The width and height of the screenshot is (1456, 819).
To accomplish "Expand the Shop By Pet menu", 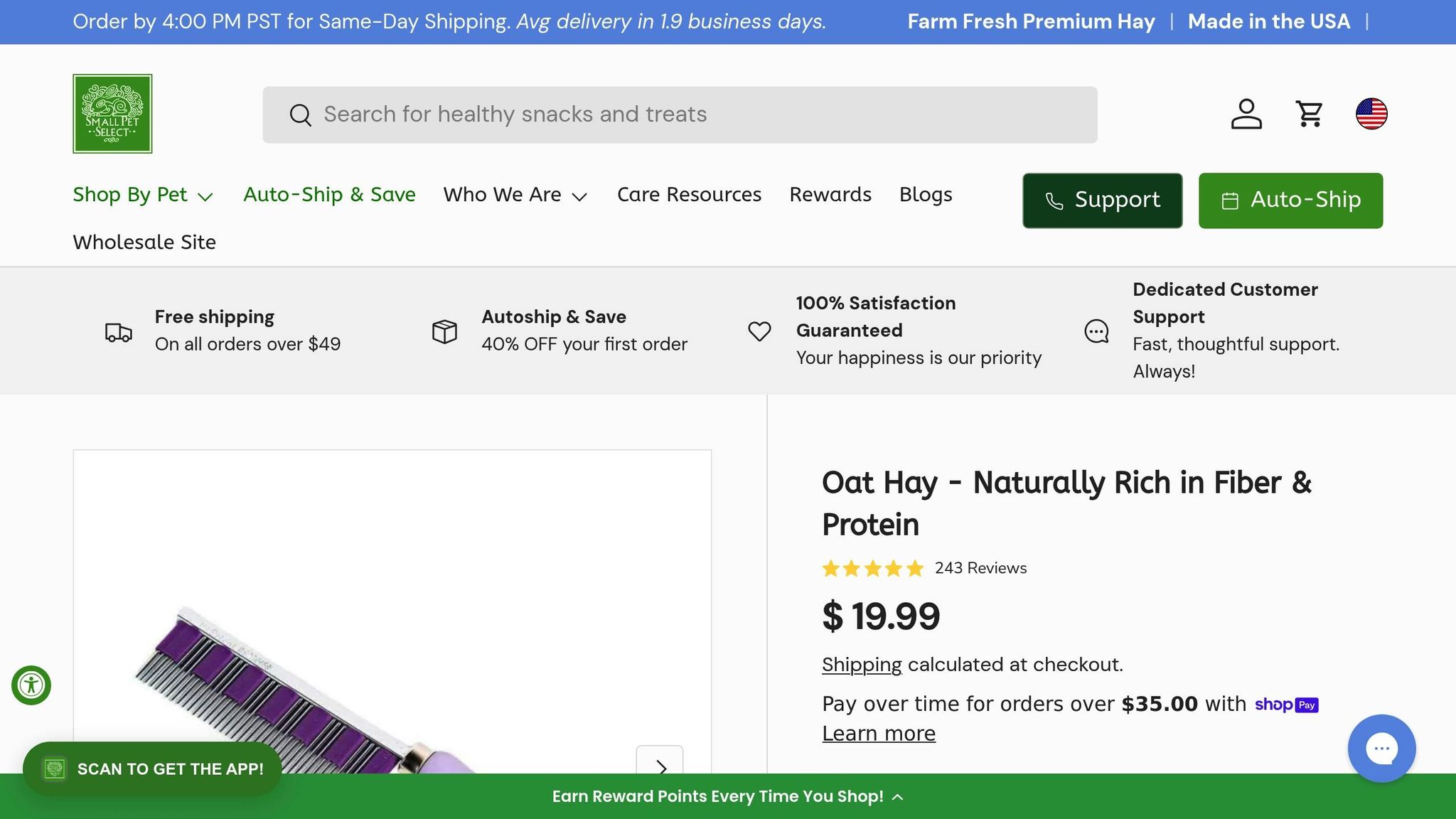I will [x=142, y=195].
